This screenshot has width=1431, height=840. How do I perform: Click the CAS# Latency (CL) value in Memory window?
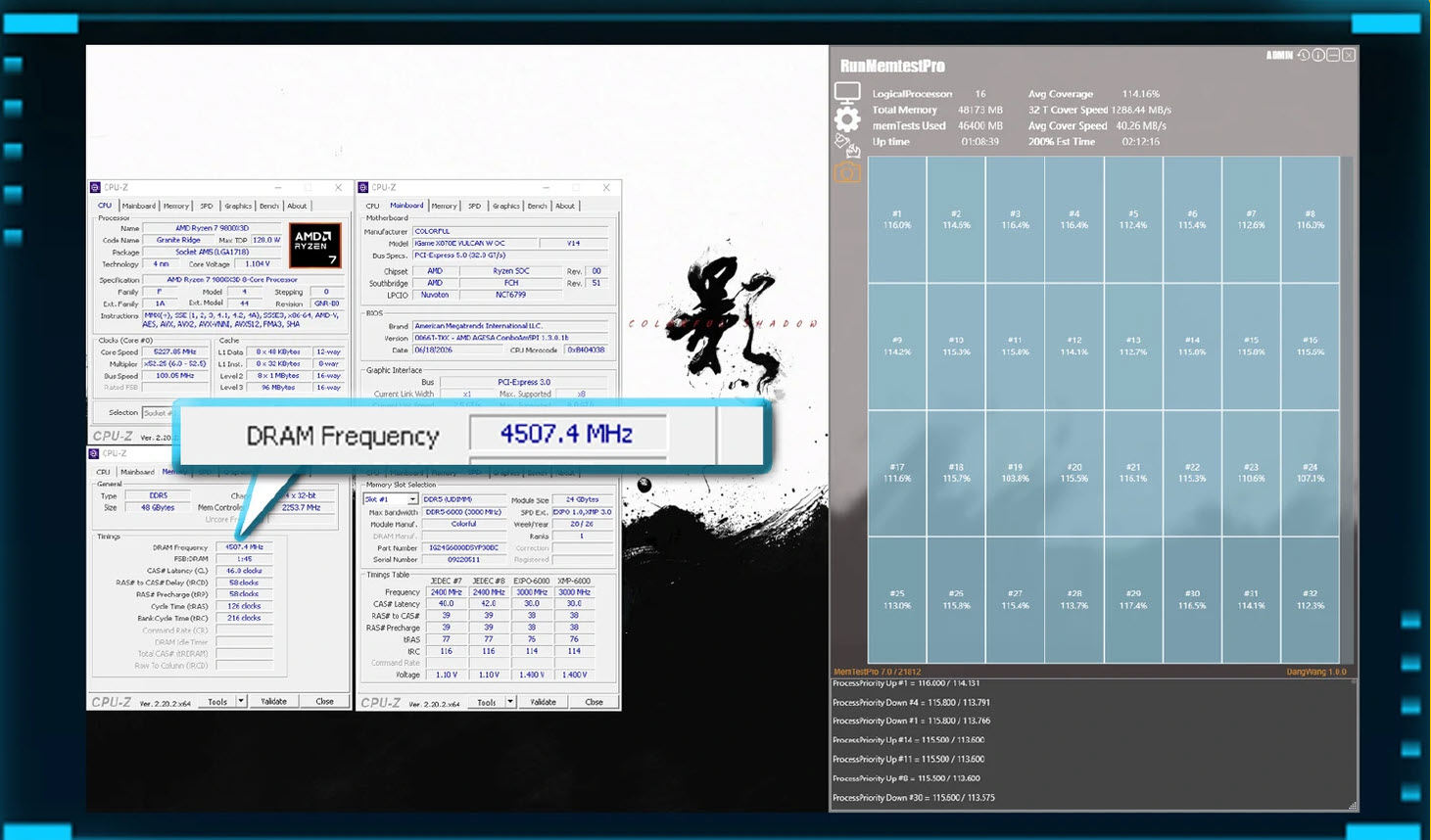coord(244,571)
